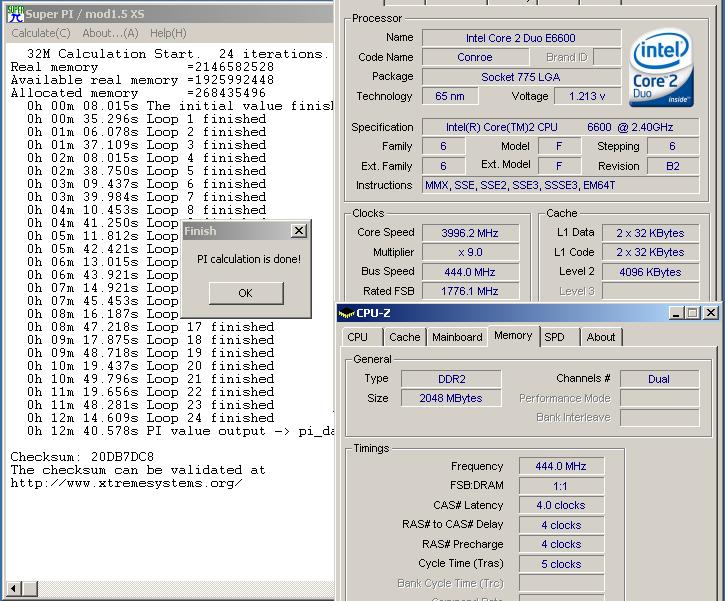Open the About...(A) menu in Super PI

click(111, 33)
